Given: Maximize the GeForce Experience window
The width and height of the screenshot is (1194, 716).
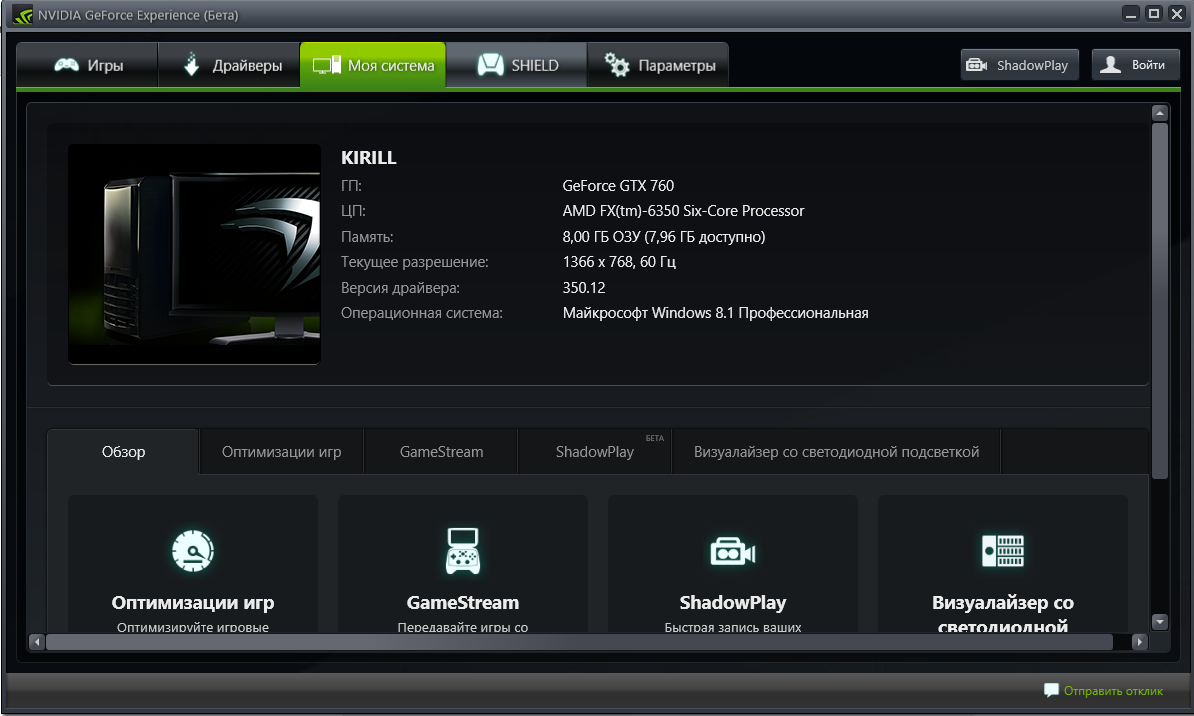Looking at the screenshot, I should point(1154,14).
